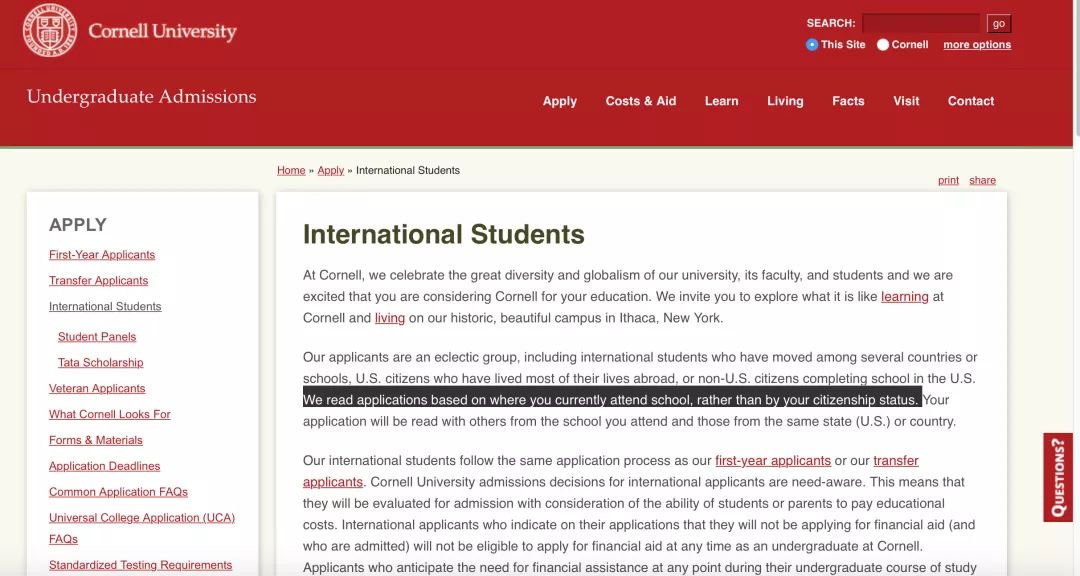
Task: Open the Undergraduate Admissions title link
Action: 141,96
